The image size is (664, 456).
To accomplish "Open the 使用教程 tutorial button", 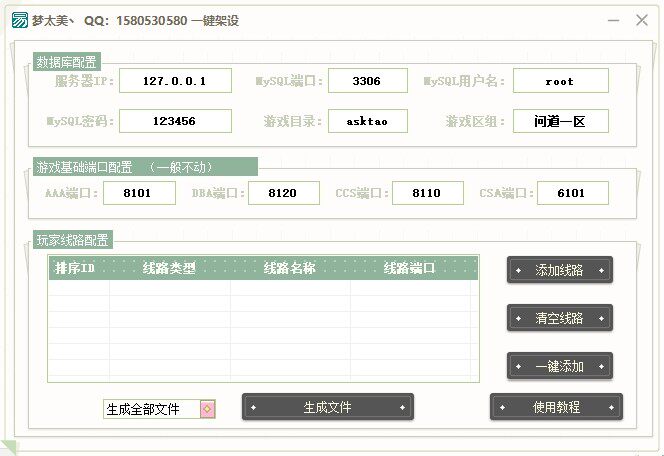I will 556,407.
